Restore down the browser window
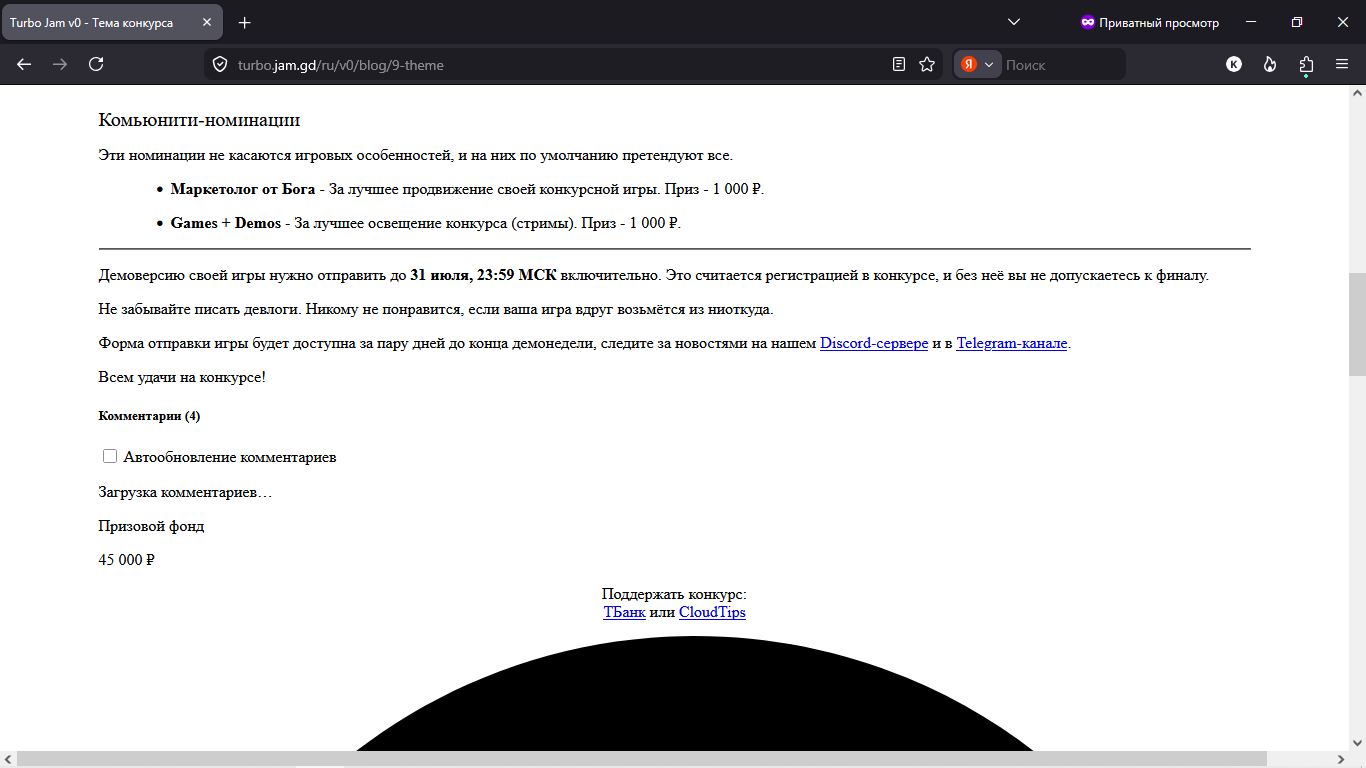The height and width of the screenshot is (768, 1366). [x=1297, y=22]
